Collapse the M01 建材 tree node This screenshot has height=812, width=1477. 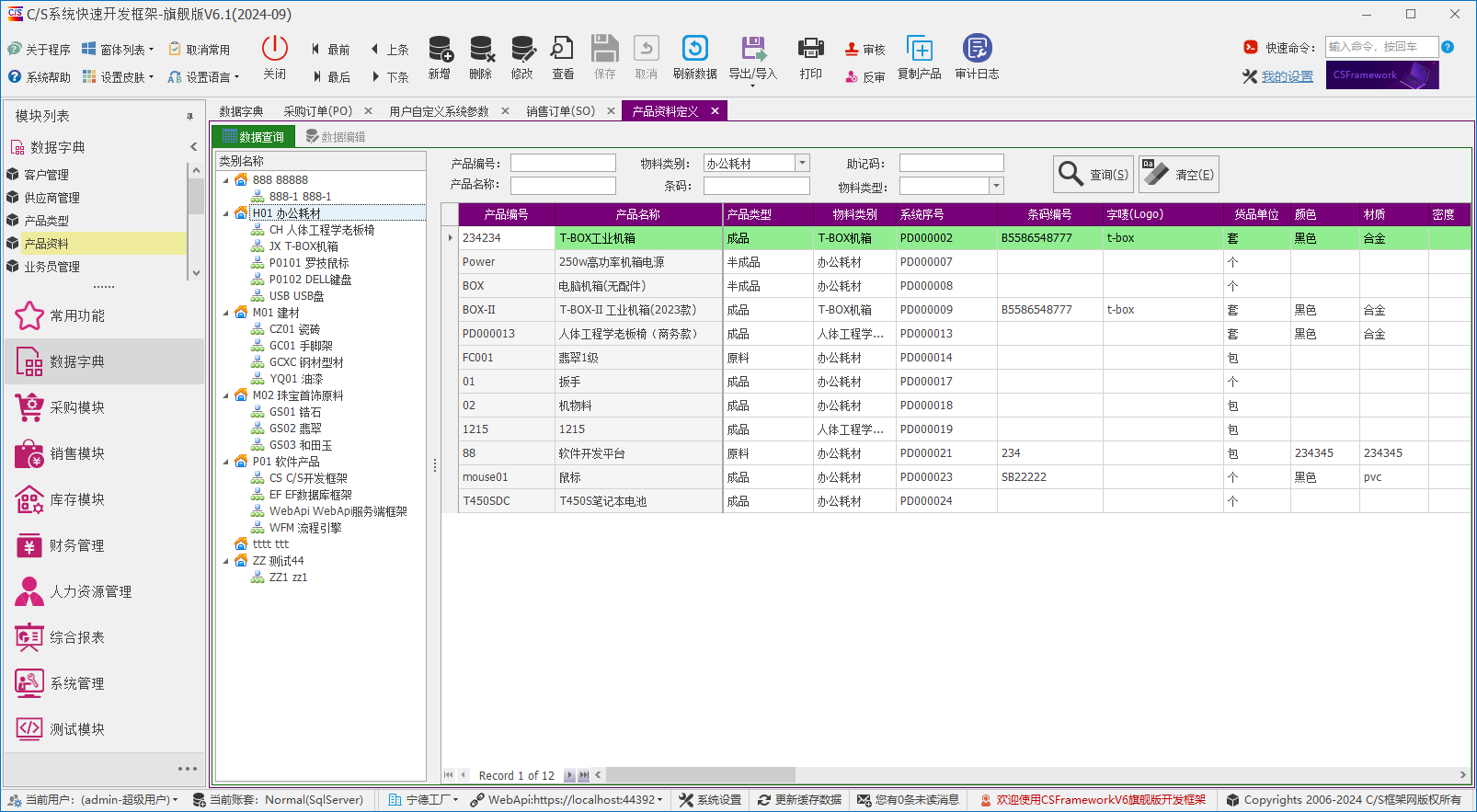click(x=226, y=313)
